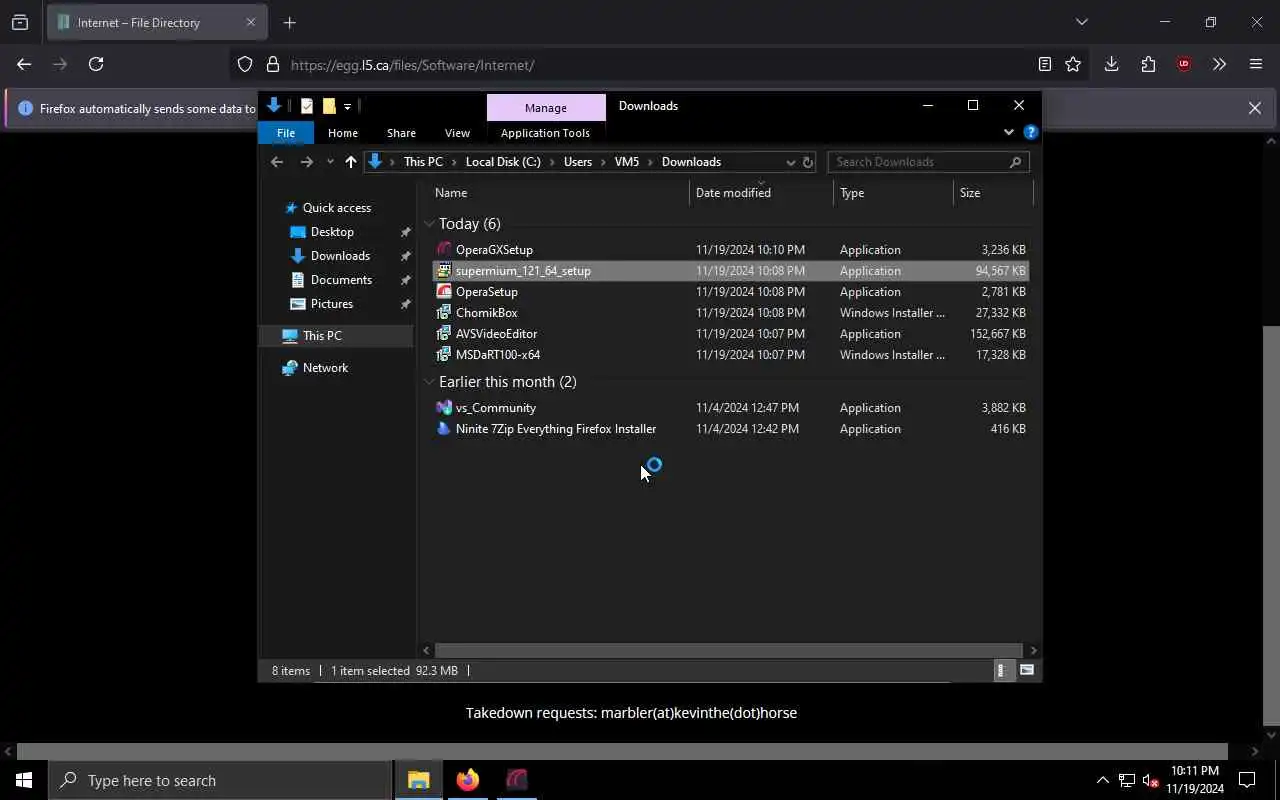
Task: Click Properties quick access toolbar icon in Explorer
Action: [307, 106]
